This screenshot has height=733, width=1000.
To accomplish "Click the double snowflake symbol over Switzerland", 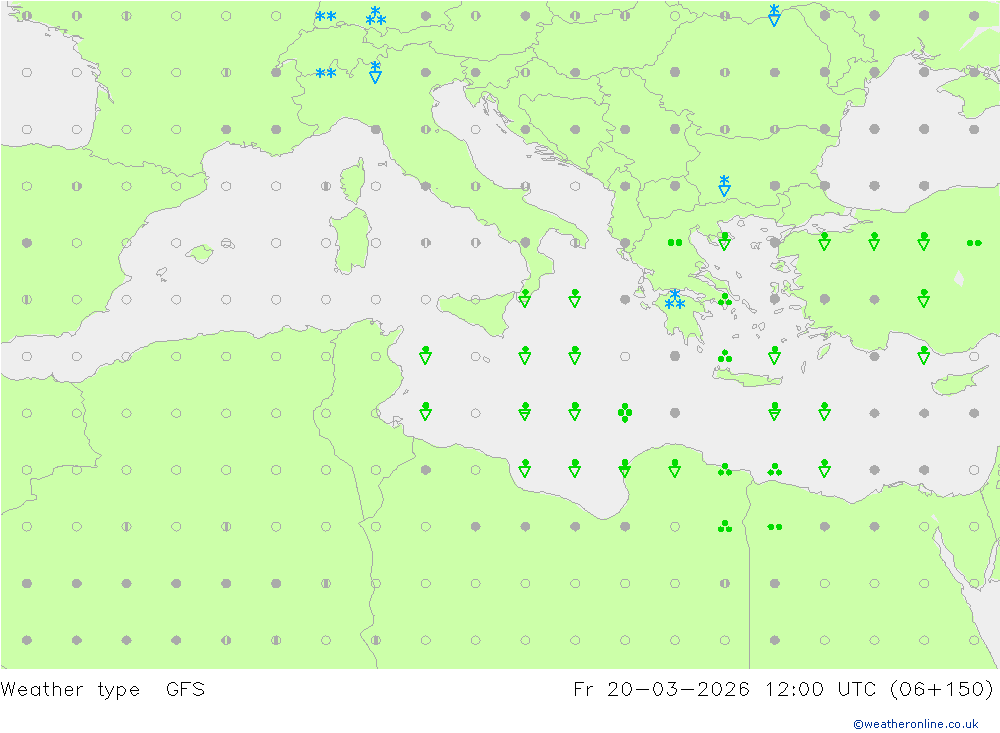I will 326,73.
